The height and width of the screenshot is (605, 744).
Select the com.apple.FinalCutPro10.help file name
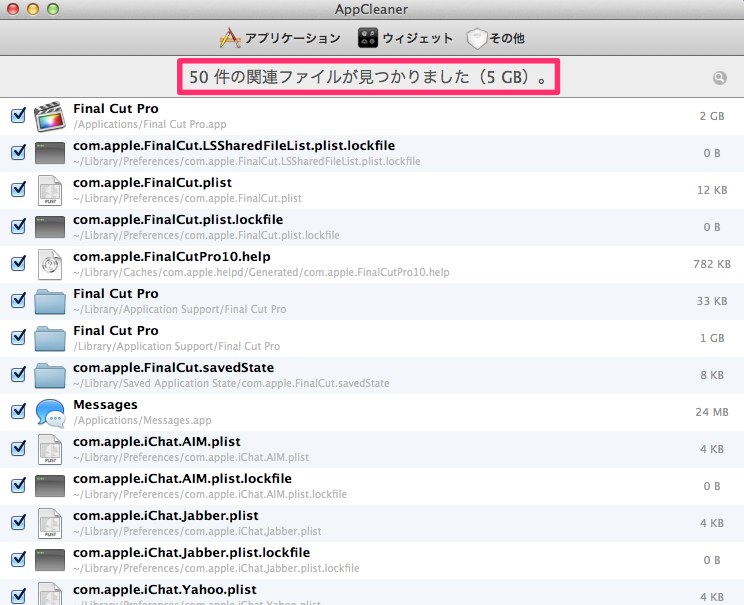click(x=172, y=257)
